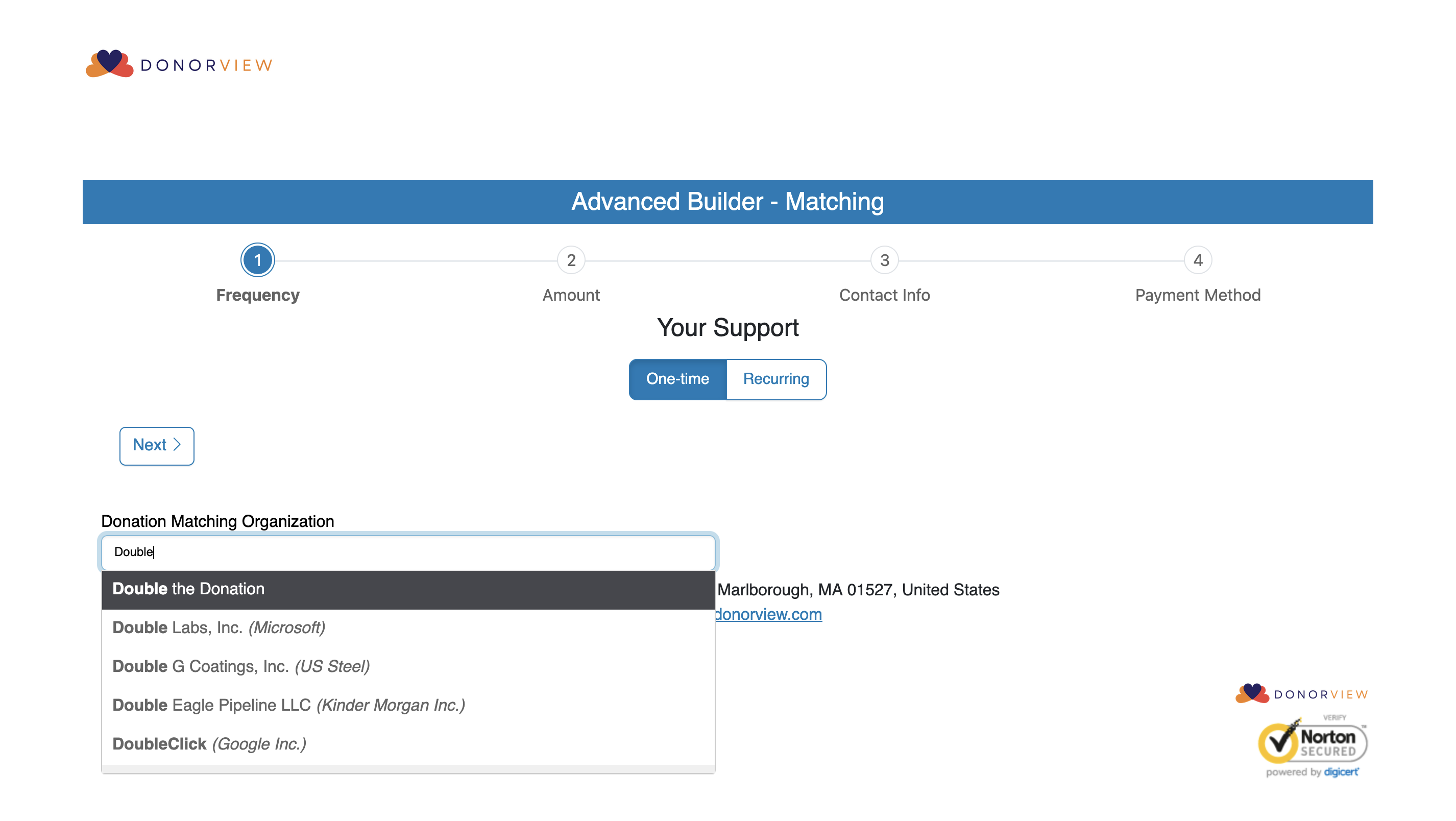
Task: Open the donorview.com link
Action: click(768, 614)
